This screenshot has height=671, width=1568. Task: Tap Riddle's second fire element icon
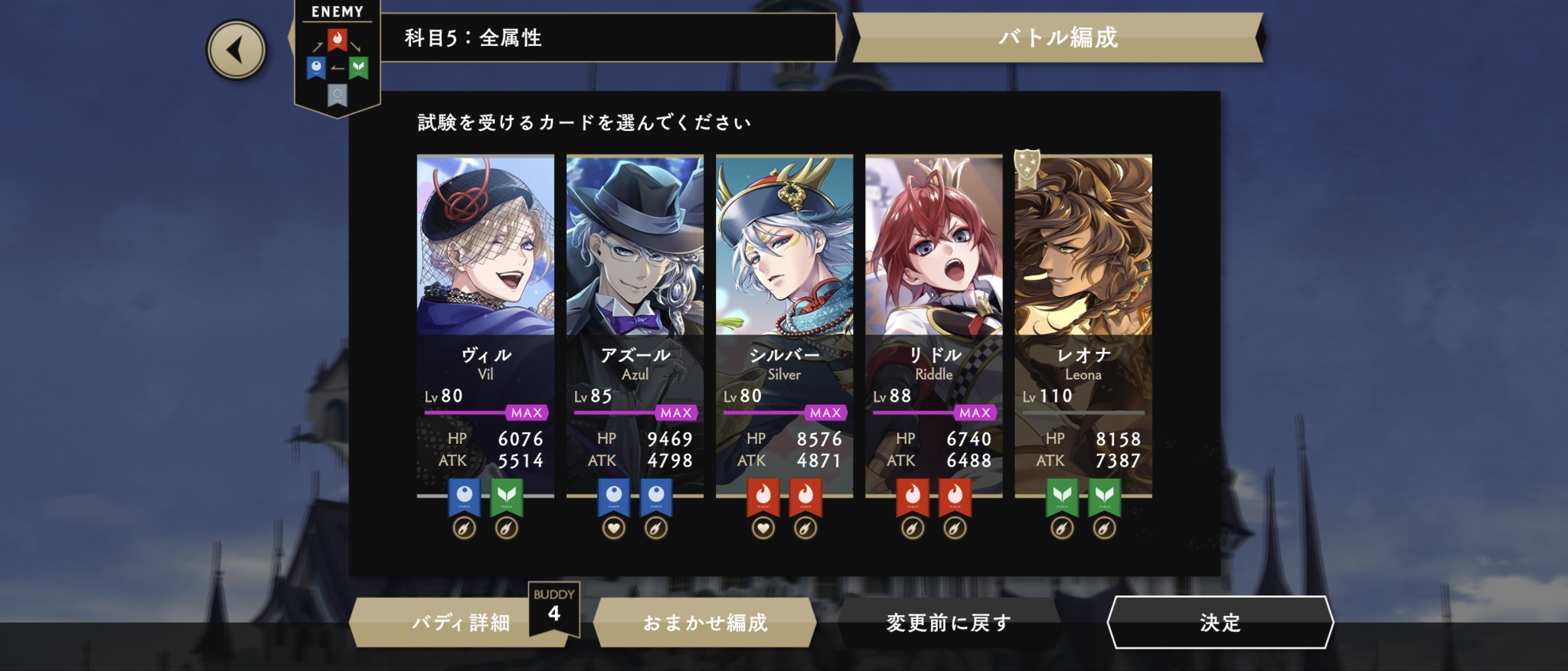955,497
